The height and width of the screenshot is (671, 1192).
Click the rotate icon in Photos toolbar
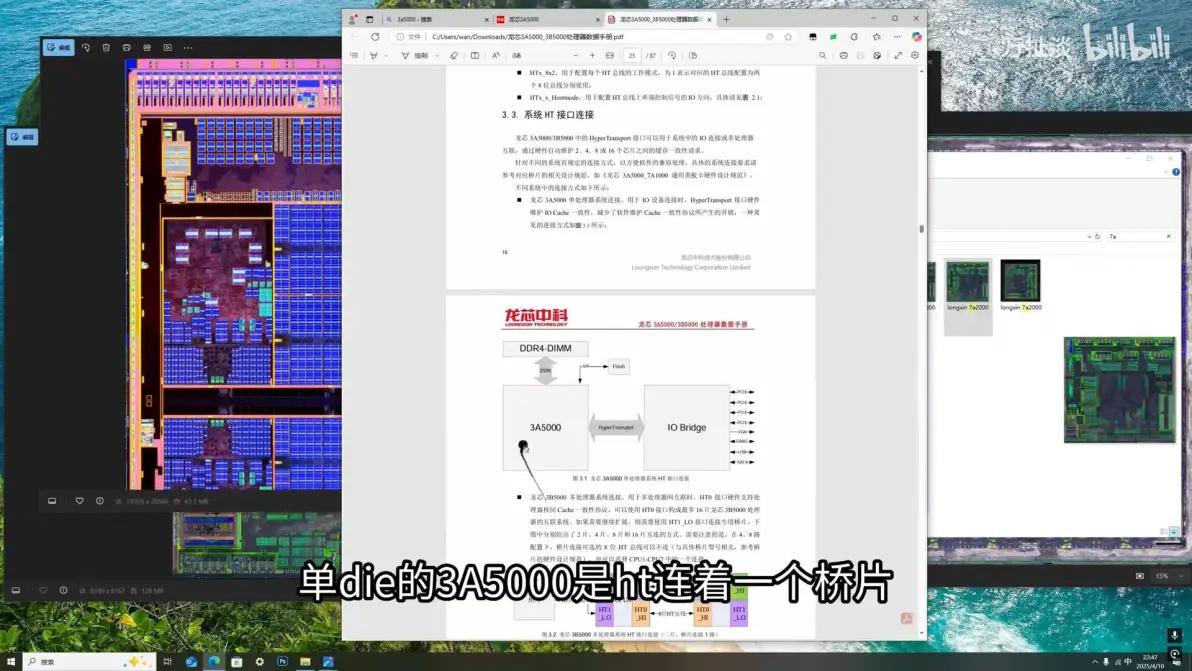click(x=86, y=47)
